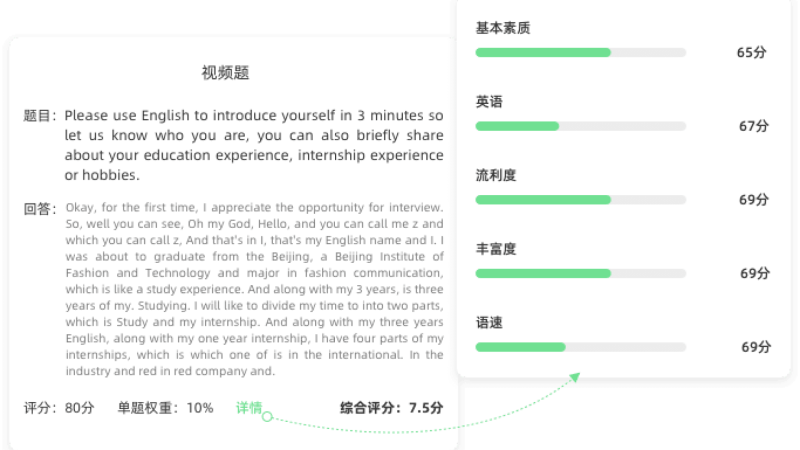Click the 评分：80分 score label
Screen dimensions: 800x450
click(x=59, y=408)
